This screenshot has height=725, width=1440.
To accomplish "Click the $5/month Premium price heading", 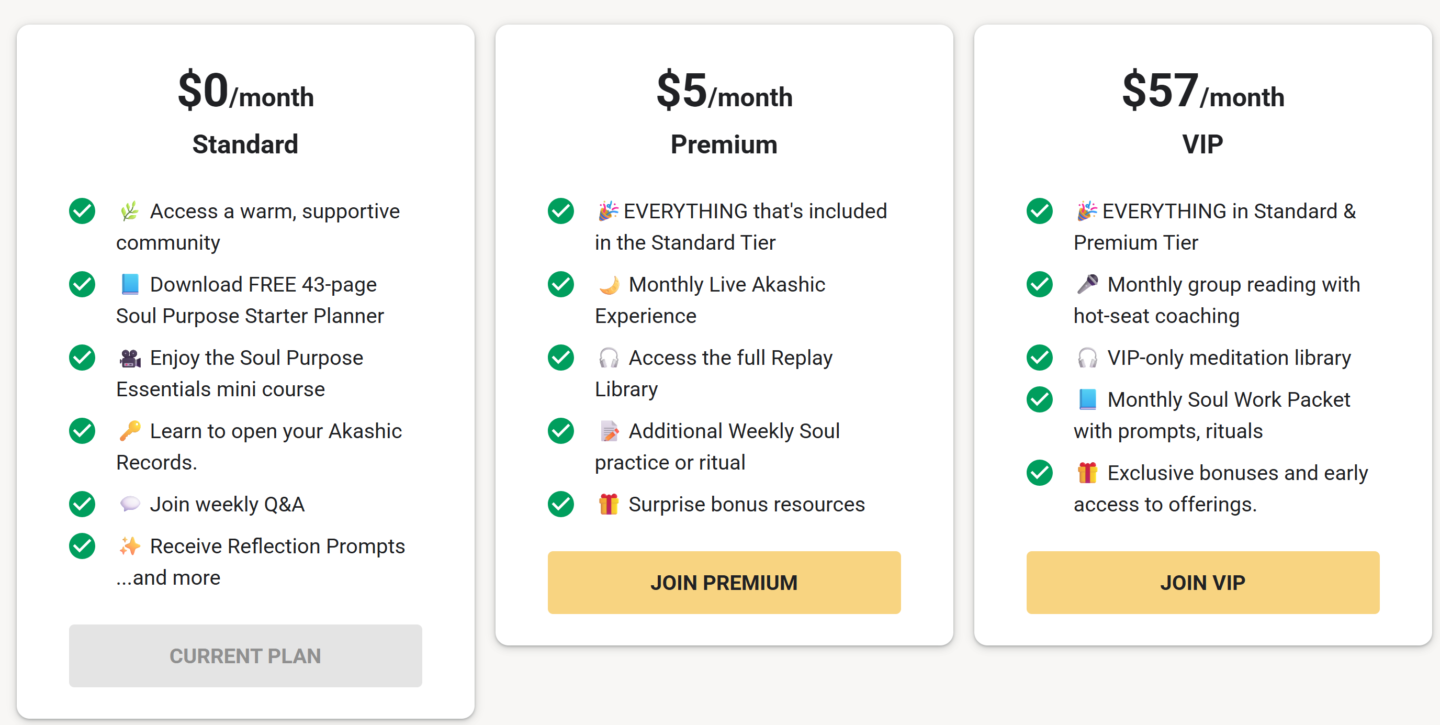I will click(724, 93).
